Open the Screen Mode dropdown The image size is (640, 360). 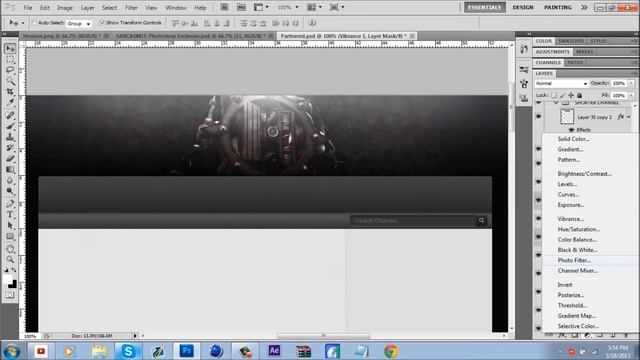coord(337,7)
